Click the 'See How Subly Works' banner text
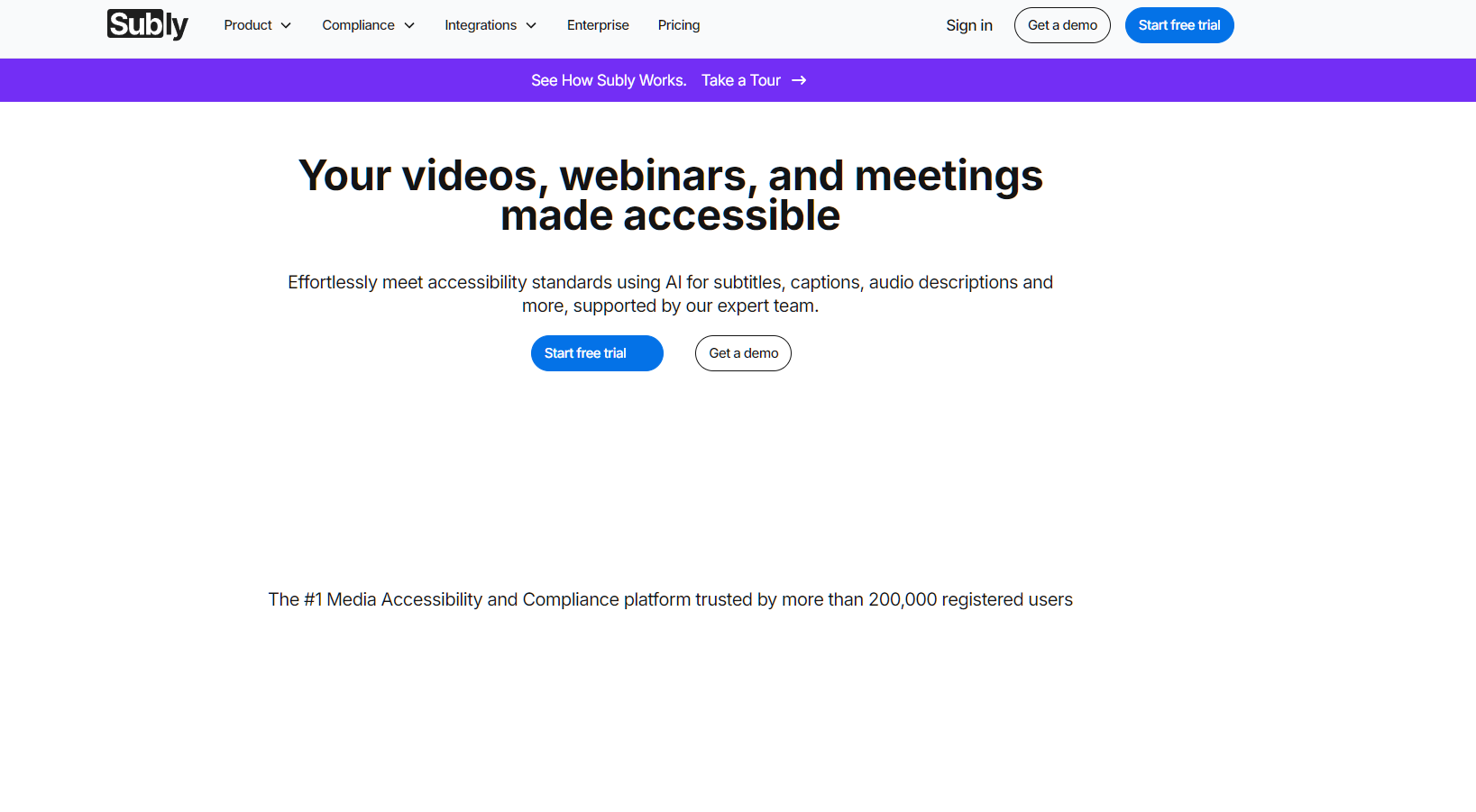The height and width of the screenshot is (812, 1476). coord(609,80)
